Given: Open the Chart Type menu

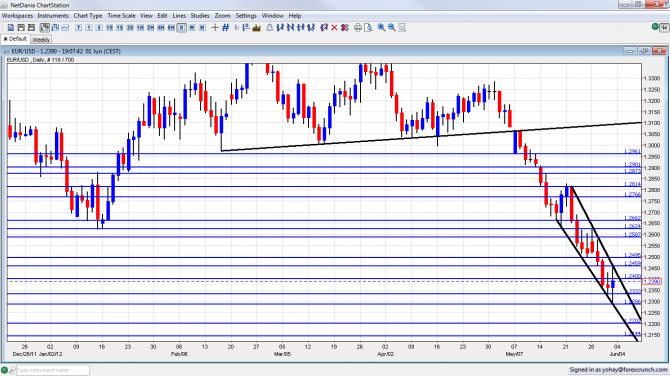Looking at the screenshot, I should (88, 16).
